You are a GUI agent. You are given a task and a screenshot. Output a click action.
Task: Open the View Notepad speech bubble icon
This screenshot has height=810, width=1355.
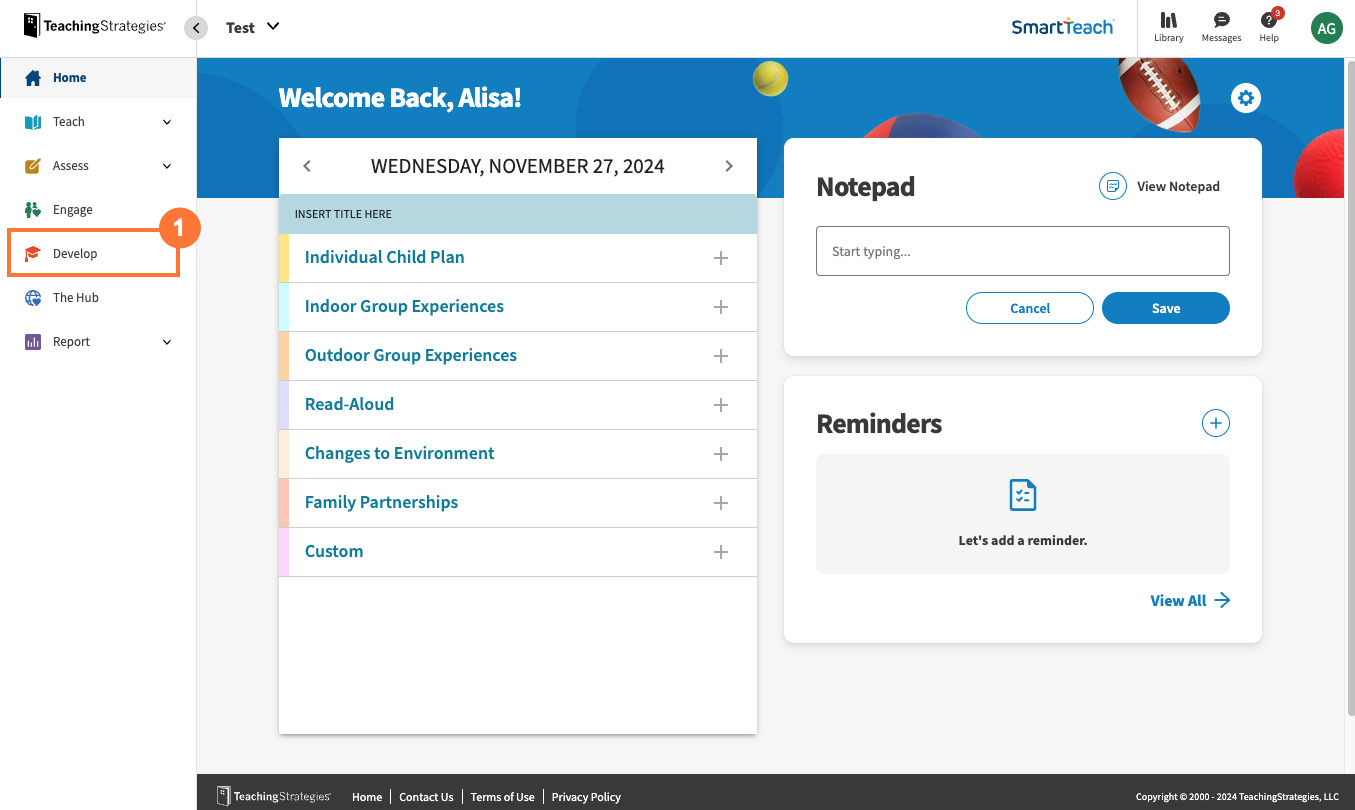click(x=1112, y=185)
